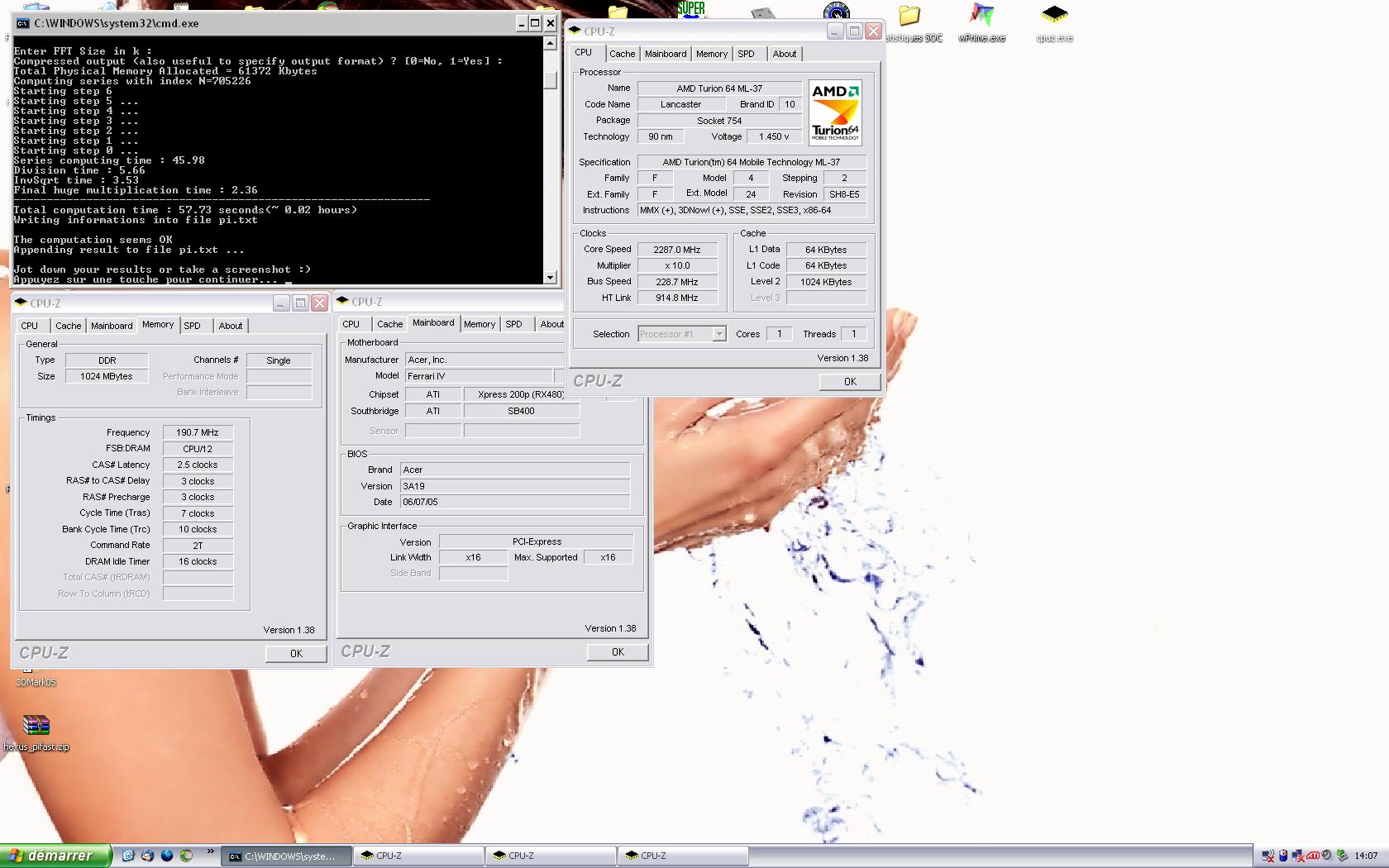This screenshot has width=1389, height=868.
Task: Select Mainboard tab in Memory window
Action: click(x=112, y=326)
